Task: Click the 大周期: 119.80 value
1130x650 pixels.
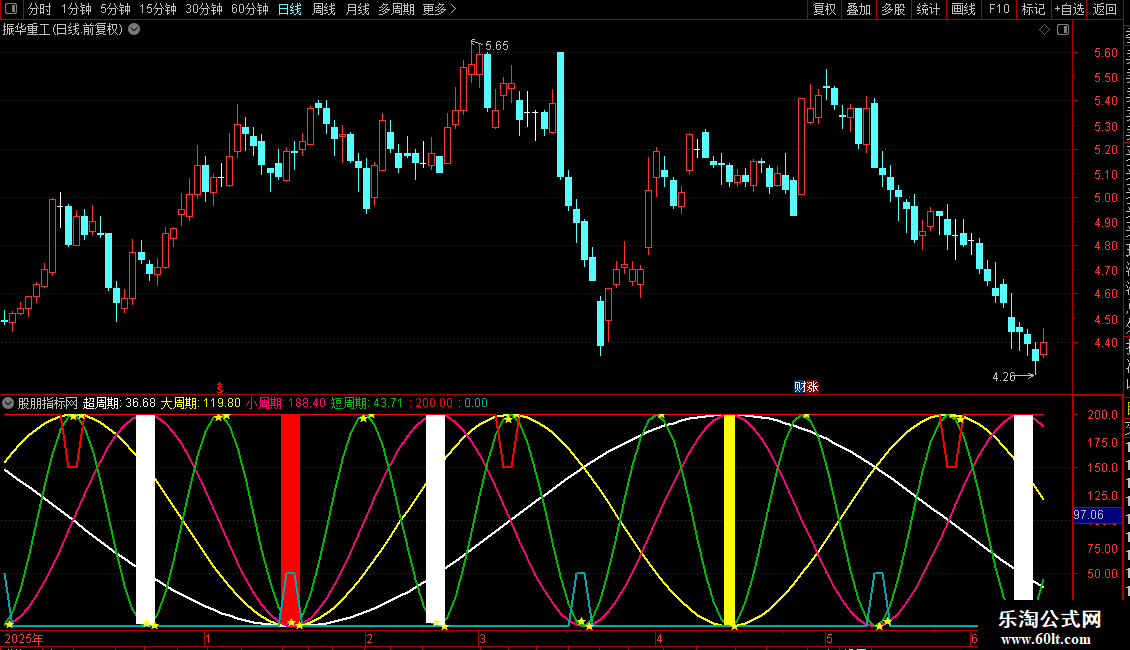Action: pyautogui.click(x=200, y=403)
